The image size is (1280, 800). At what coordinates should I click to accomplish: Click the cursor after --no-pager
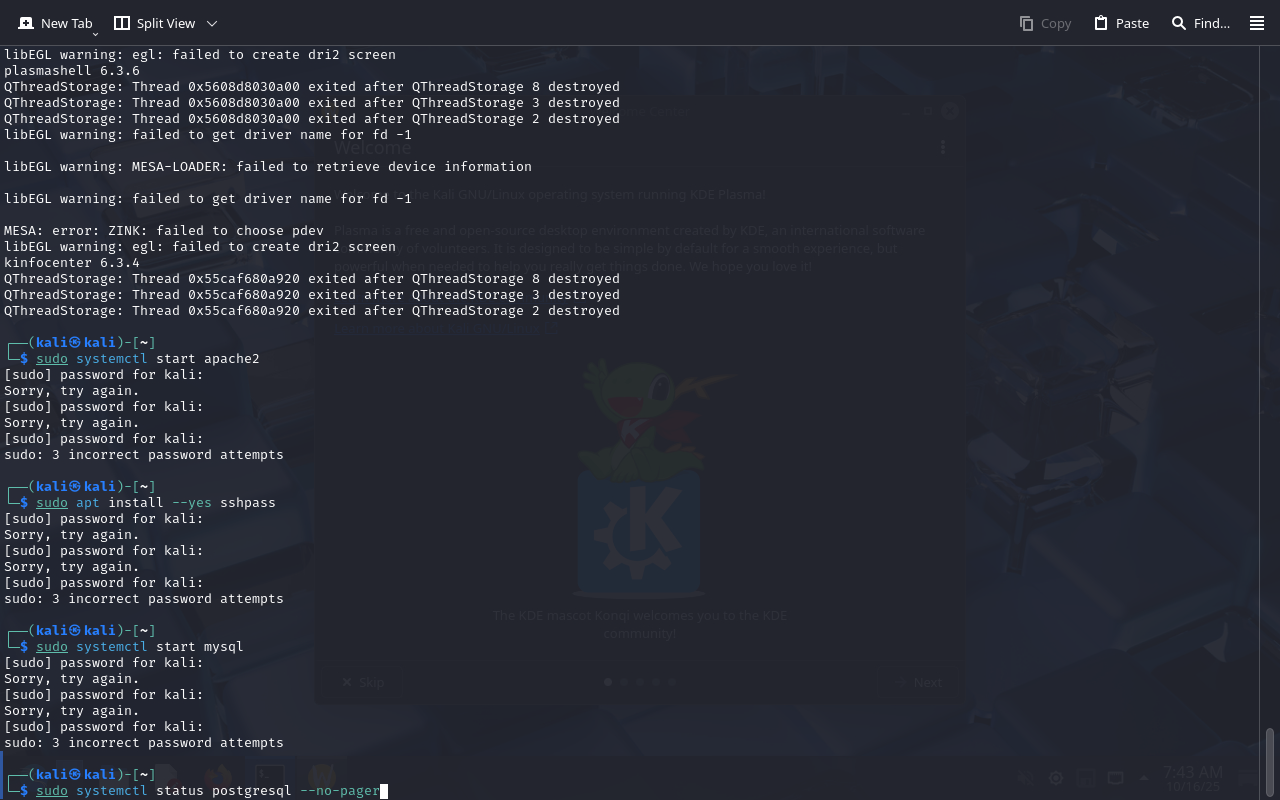pos(384,791)
